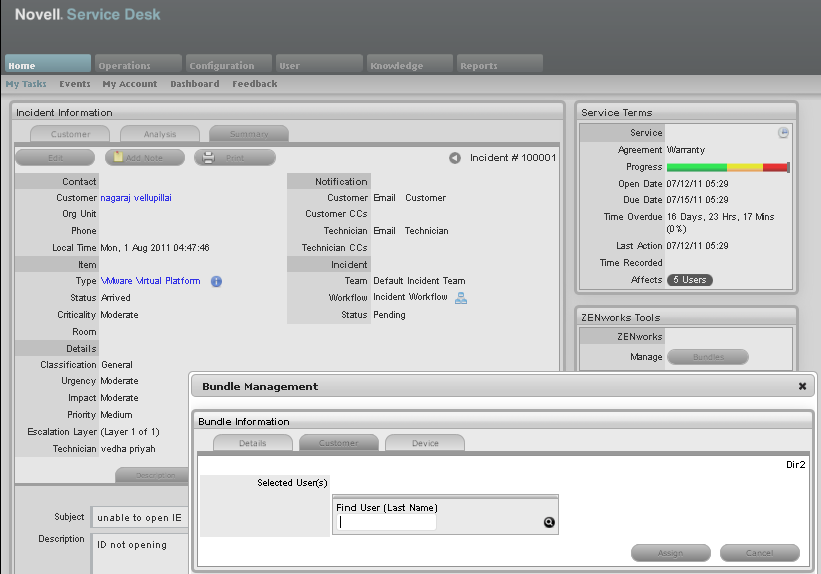Screen dimensions: 821x574
Task: Click the Add Note button
Action: (145, 158)
